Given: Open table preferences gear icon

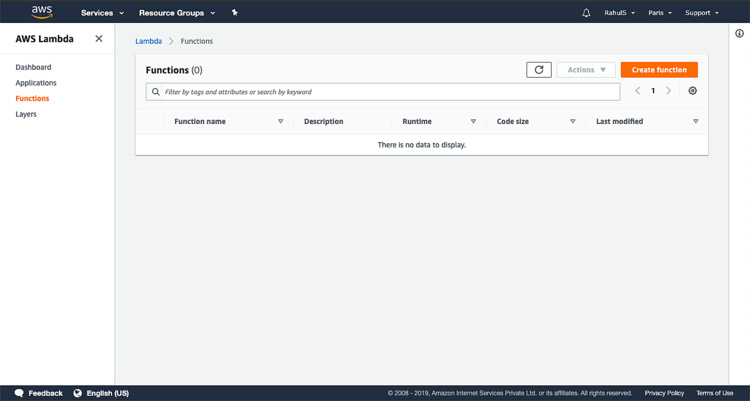Looking at the screenshot, I should (x=692, y=91).
